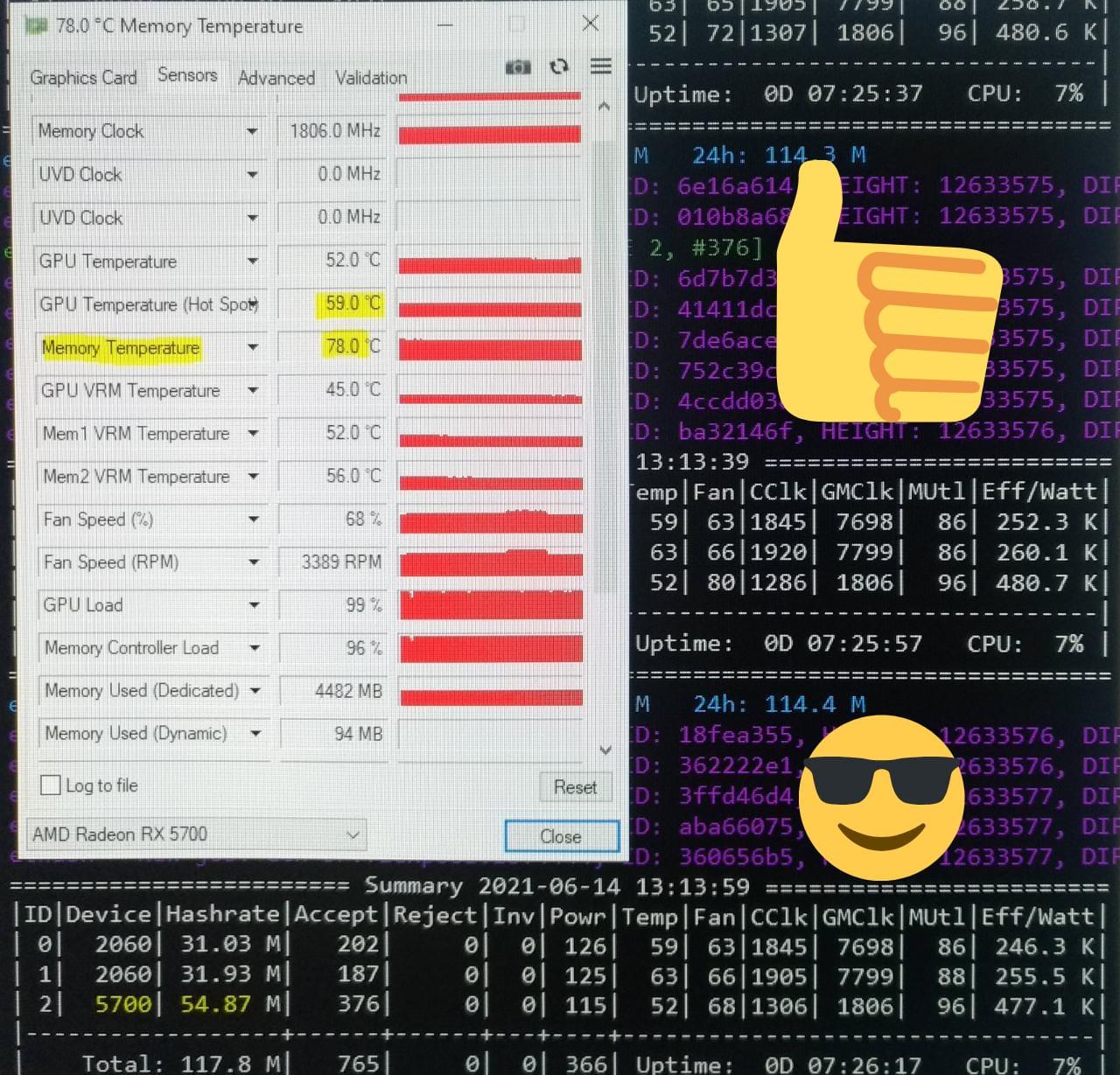The width and height of the screenshot is (1120, 1075).
Task: Open the Mem2 VRM Temperature dropdown
Action: 253,477
